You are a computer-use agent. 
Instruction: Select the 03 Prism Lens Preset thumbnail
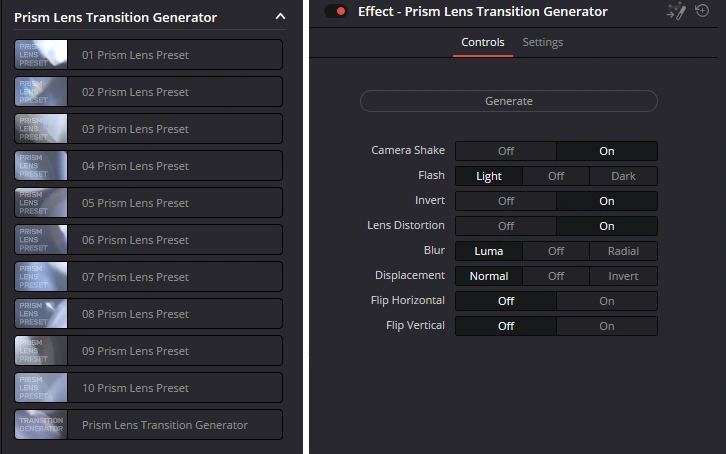pyautogui.click(x=41, y=129)
